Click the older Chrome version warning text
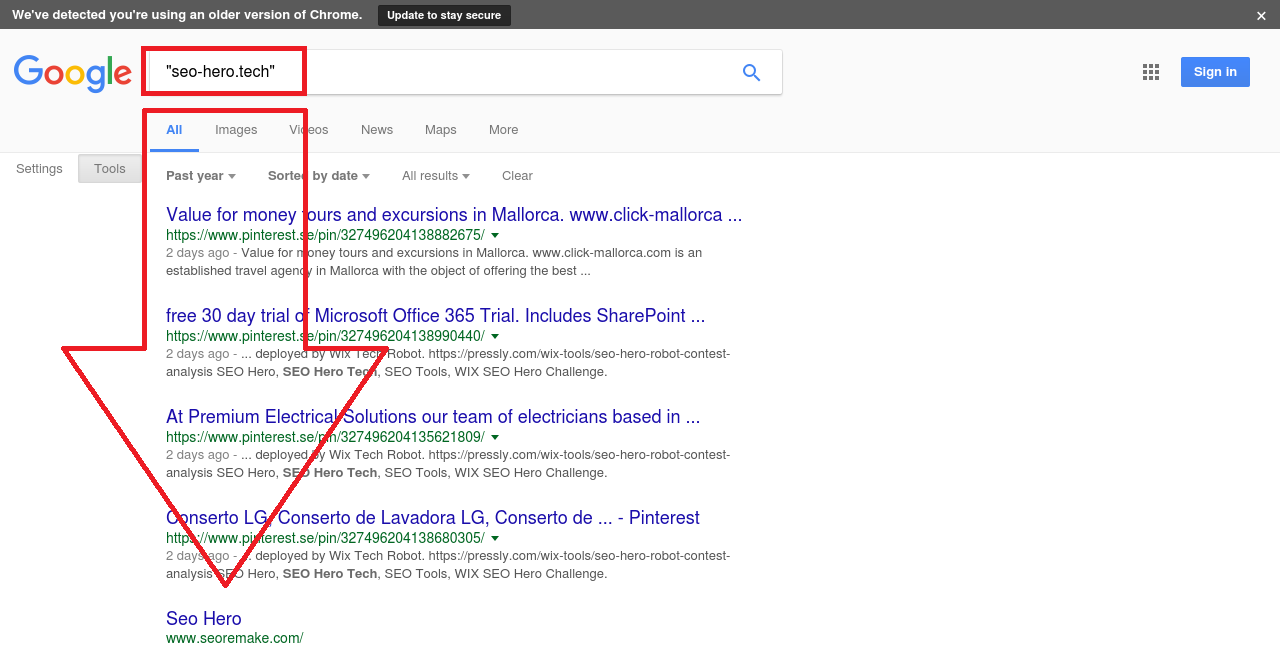Screen dimensions: 1280x664 (188, 15)
